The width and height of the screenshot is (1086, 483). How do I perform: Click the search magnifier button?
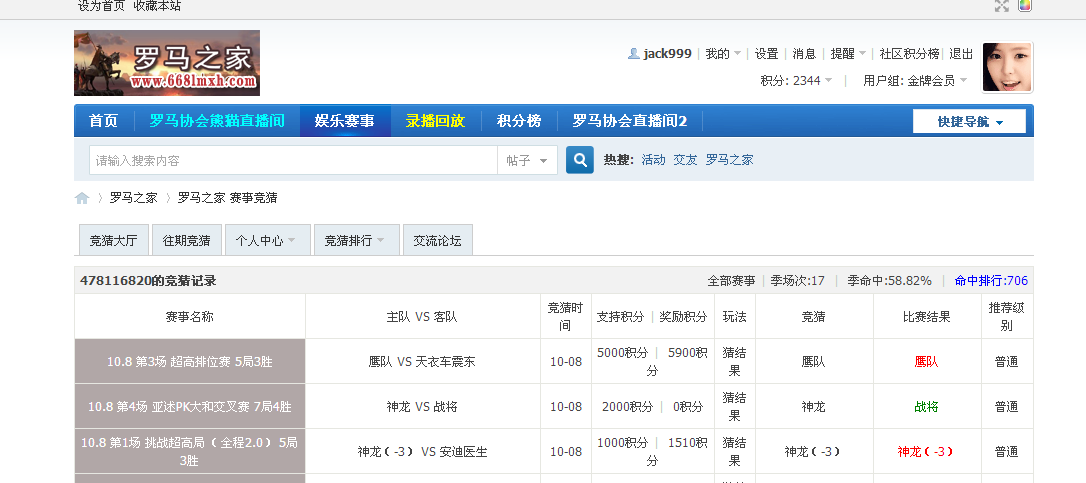click(x=580, y=160)
